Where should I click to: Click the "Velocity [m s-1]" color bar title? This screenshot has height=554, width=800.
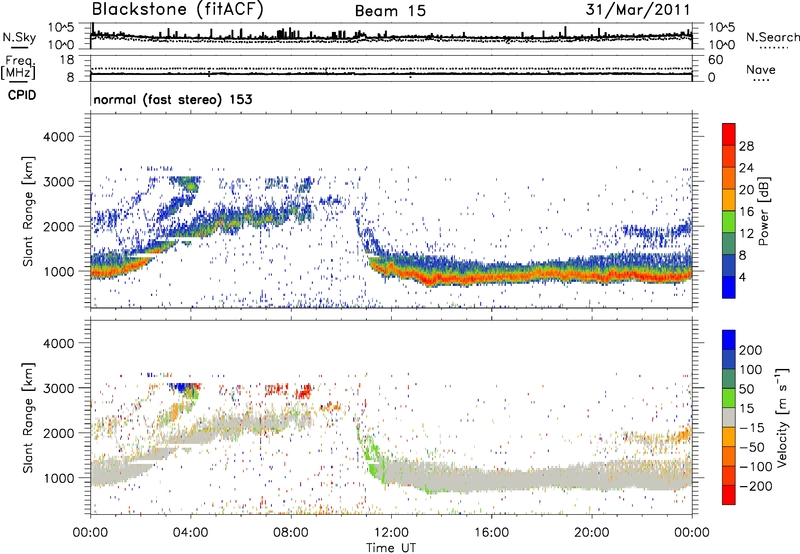(x=782, y=417)
